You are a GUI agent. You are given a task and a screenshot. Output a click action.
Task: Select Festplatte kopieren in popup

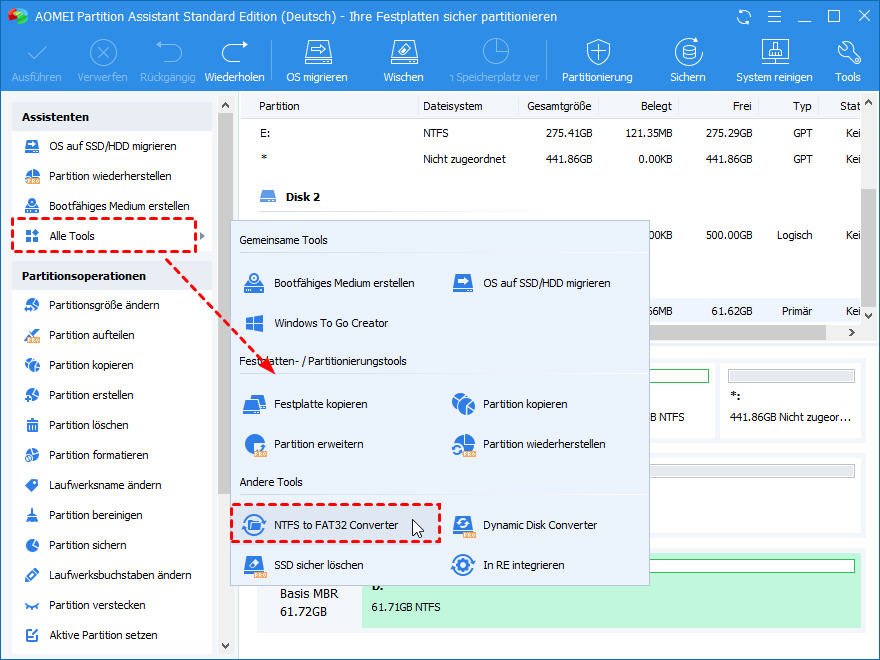tap(306, 404)
